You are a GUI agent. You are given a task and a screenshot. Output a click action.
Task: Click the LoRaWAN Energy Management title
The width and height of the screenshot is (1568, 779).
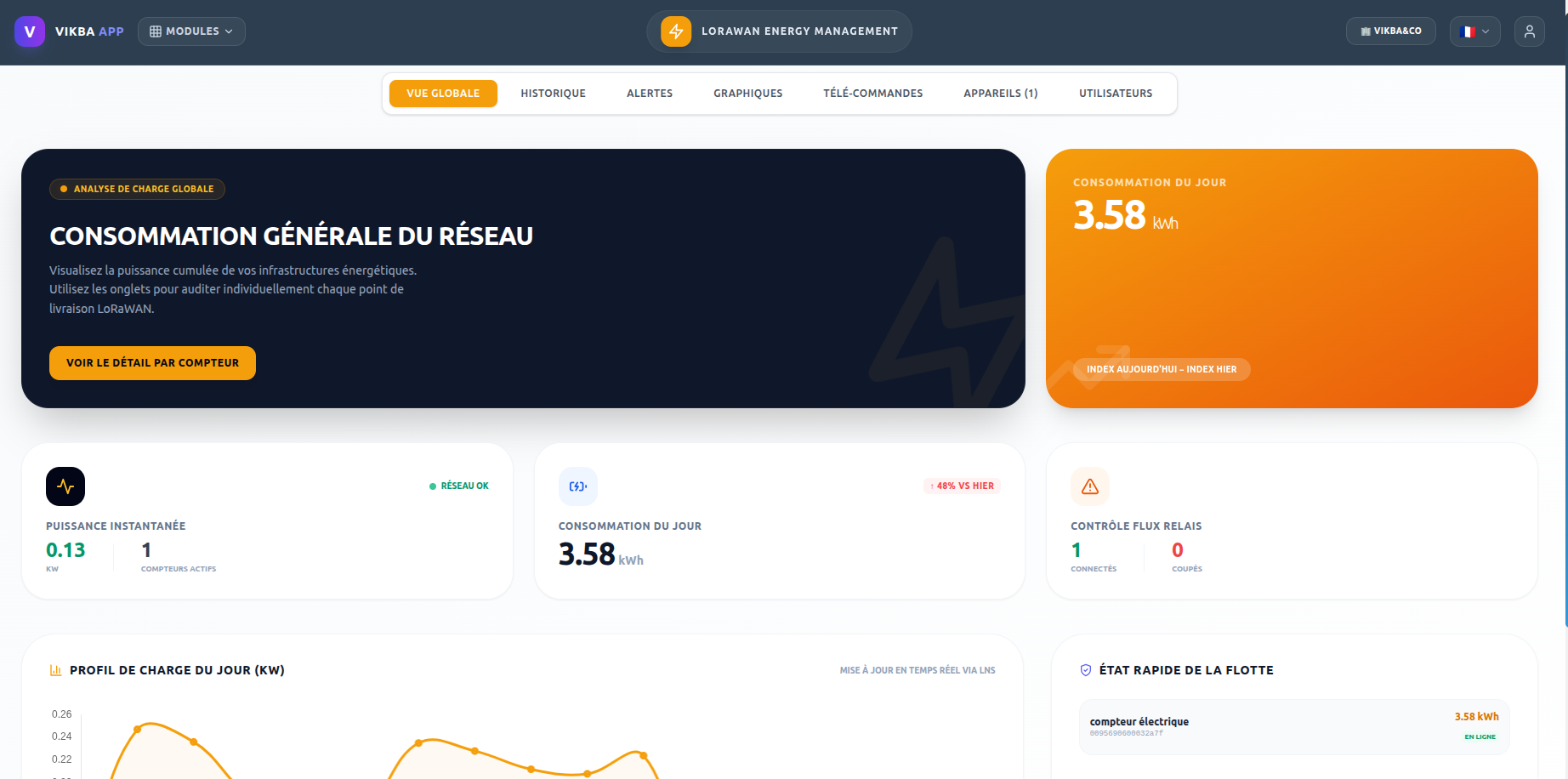coord(799,31)
